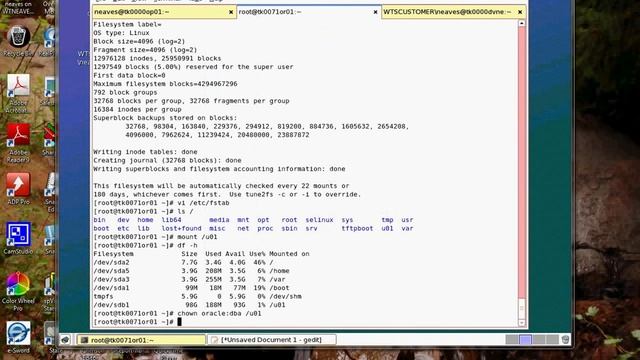
Task: Click the '/dev/sda1' filesystem row
Action: point(191,288)
